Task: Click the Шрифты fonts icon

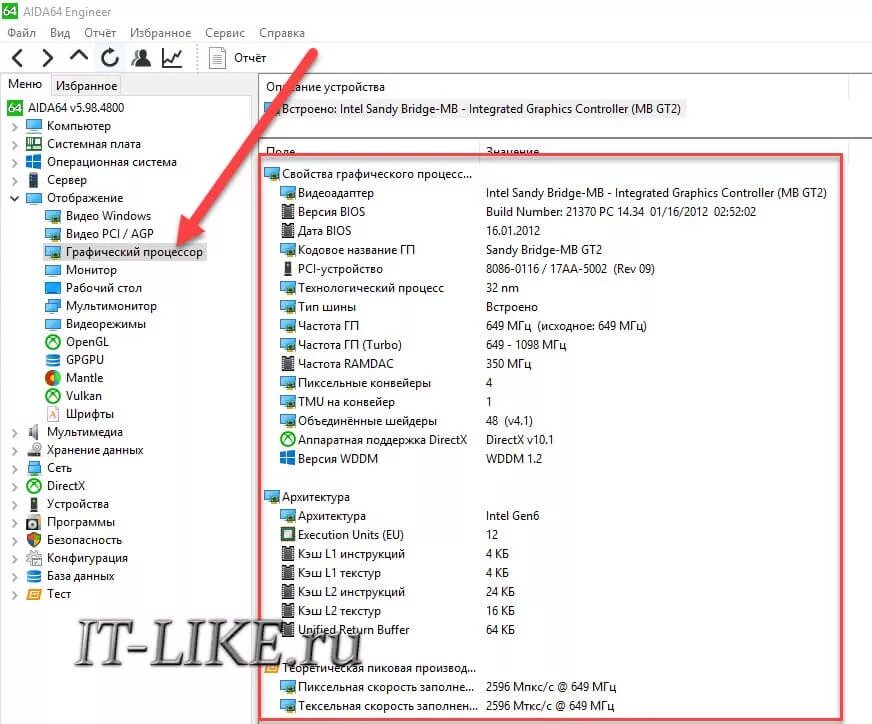Action: point(52,414)
